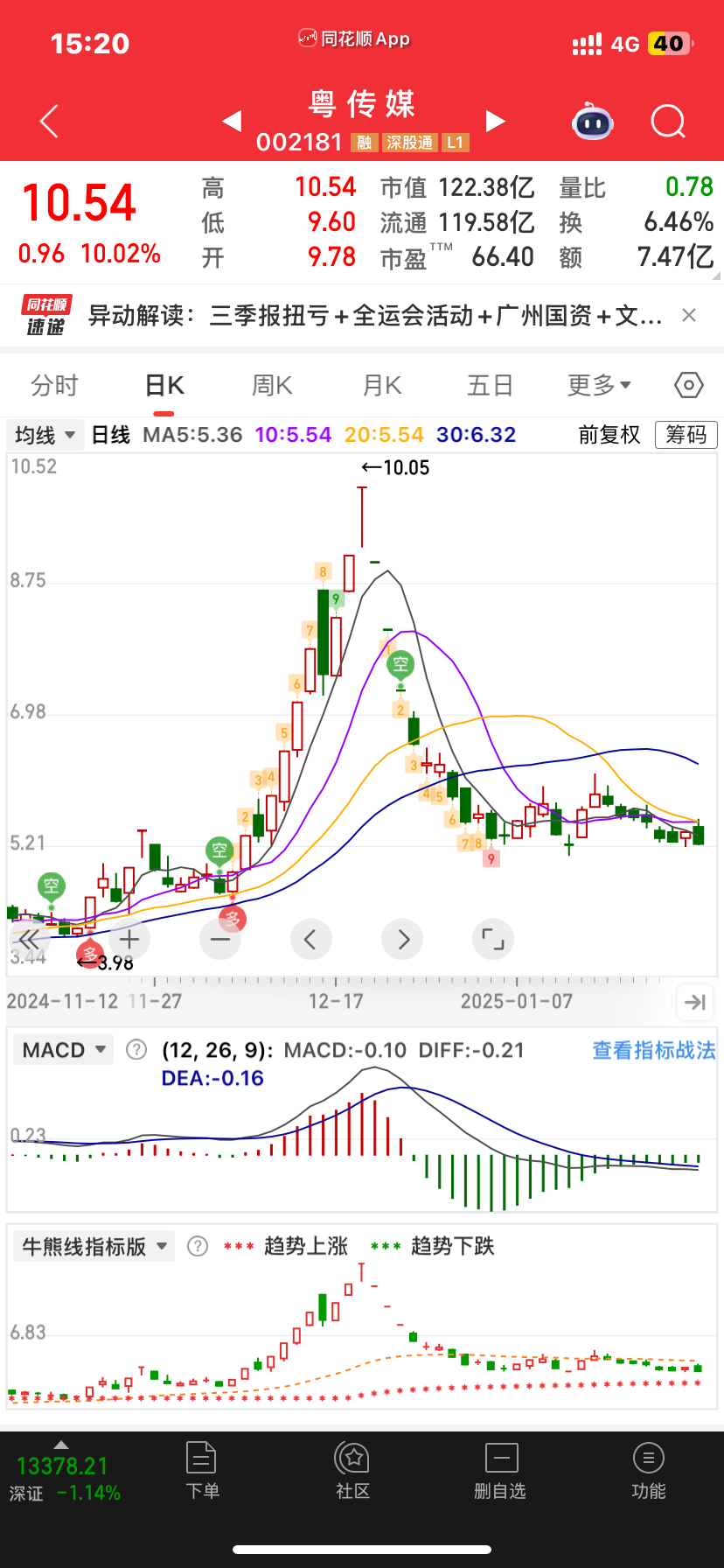The image size is (724, 1568).
Task: Select the 月K tab
Action: coord(382,385)
